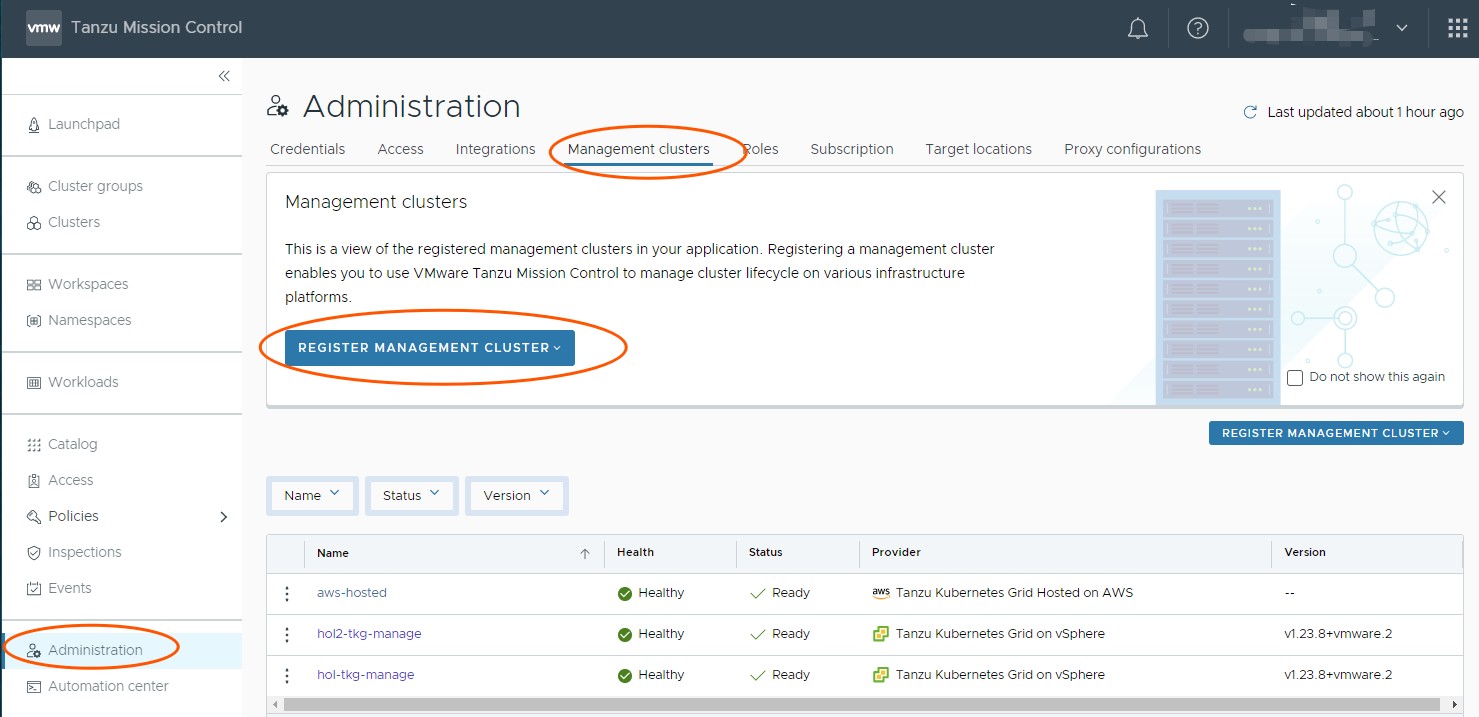Open the hol-tkg-manage cluster link
Image resolution: width=1479 pixels, height=717 pixels.
click(365, 675)
